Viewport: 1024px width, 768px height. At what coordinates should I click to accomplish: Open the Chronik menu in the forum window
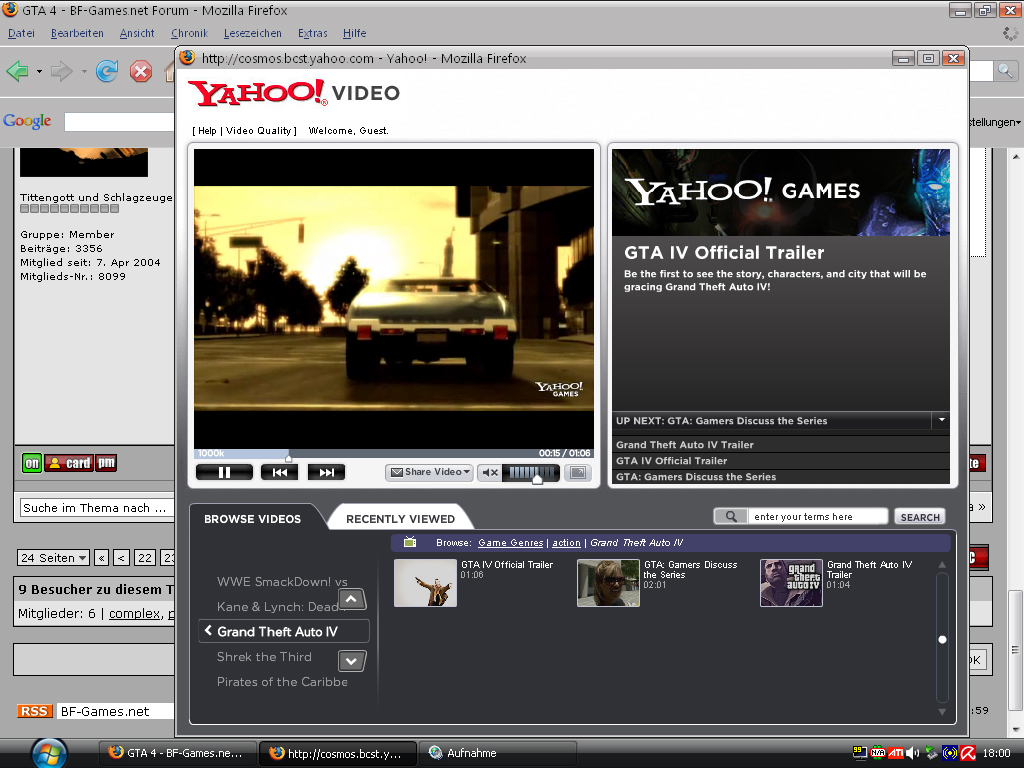(189, 33)
